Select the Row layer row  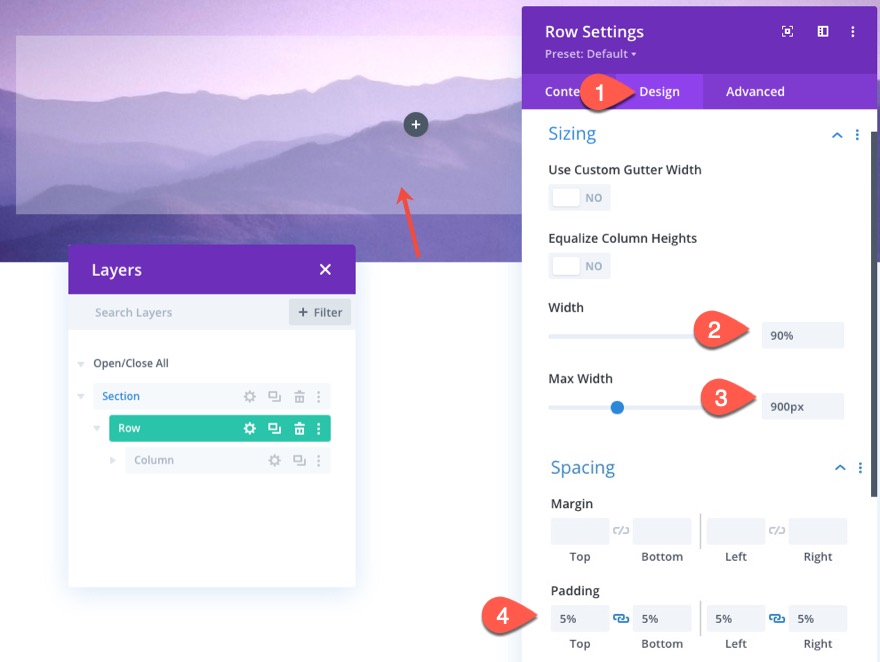(x=219, y=429)
